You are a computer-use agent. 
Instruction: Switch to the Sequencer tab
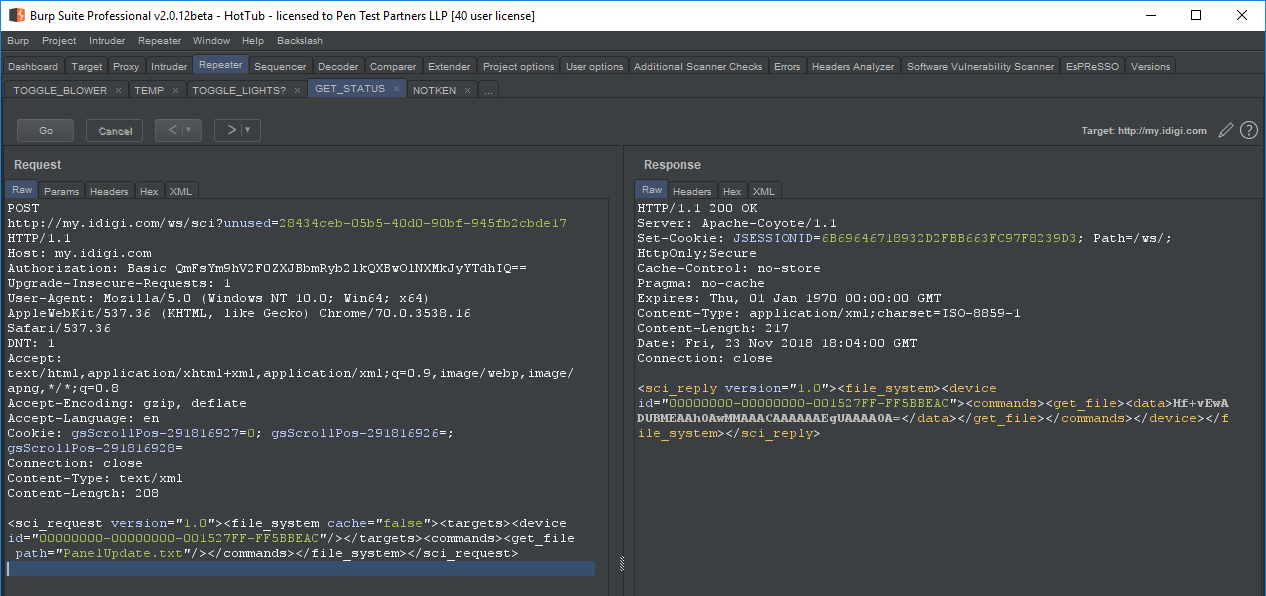pos(280,67)
